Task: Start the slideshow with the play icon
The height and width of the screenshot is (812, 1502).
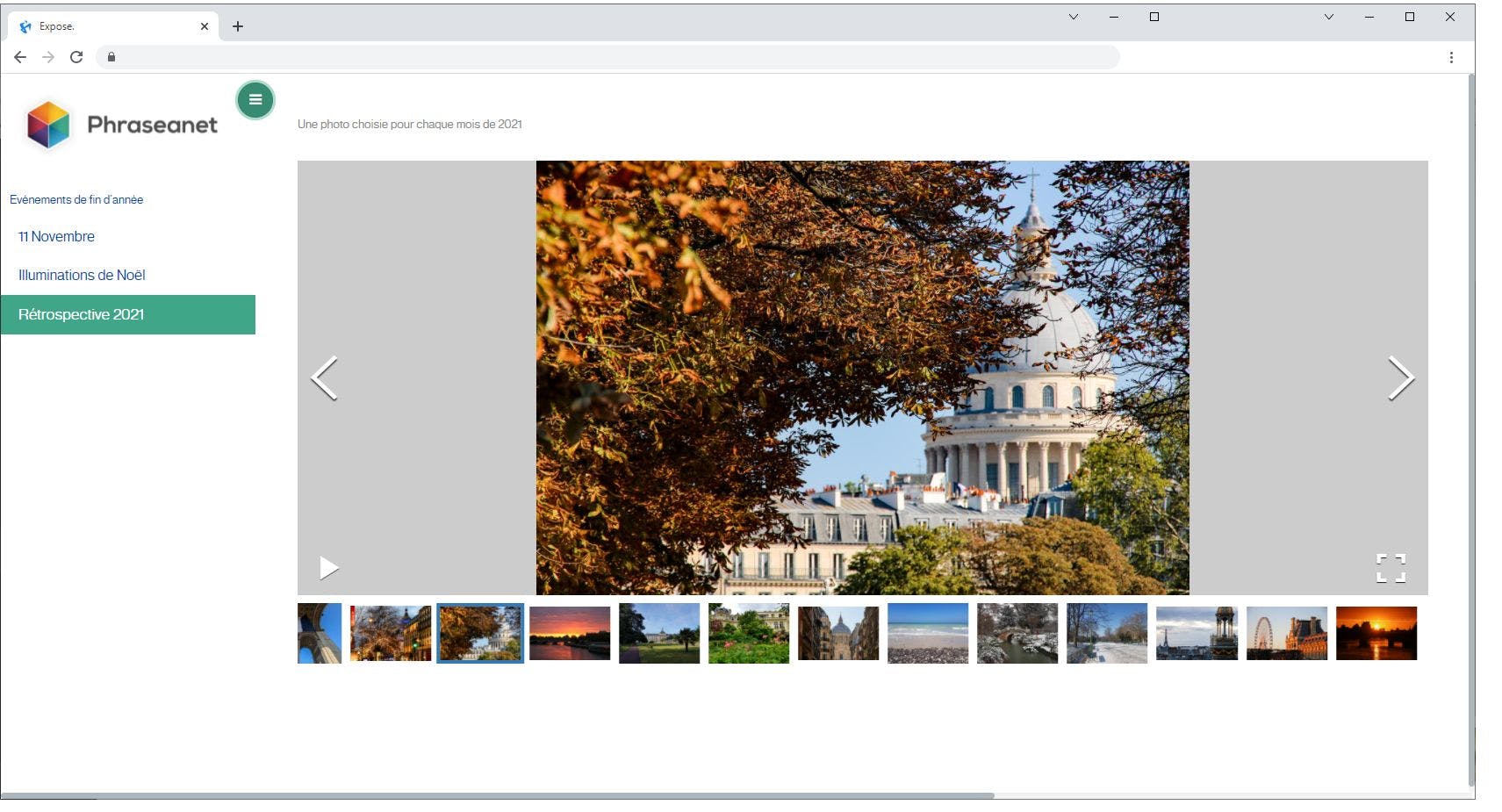Action: (329, 568)
